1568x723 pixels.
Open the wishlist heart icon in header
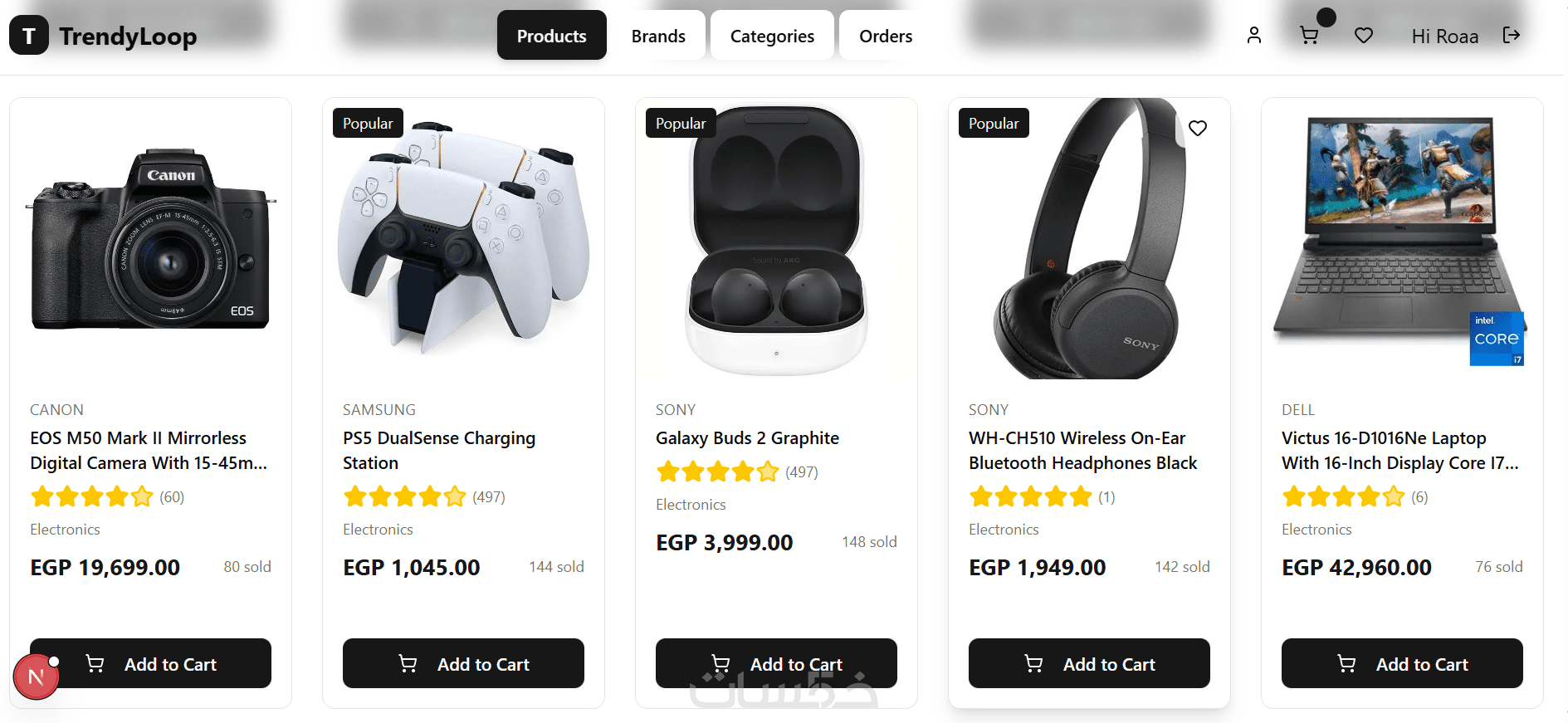[1364, 36]
